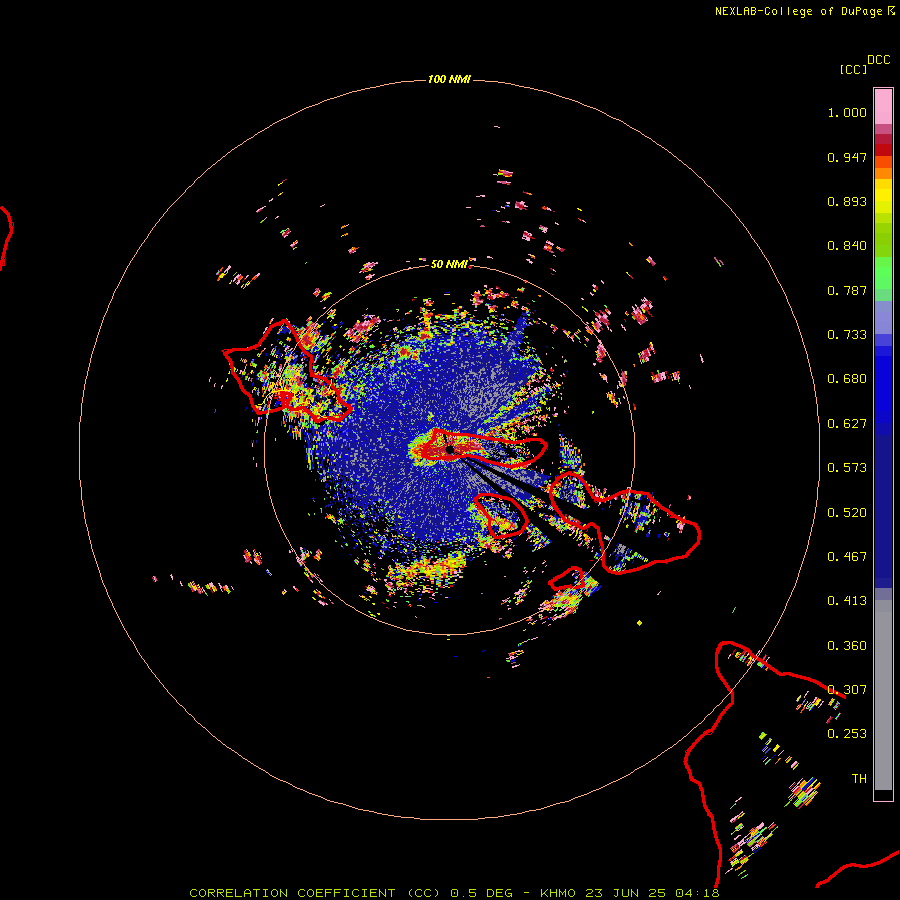Screen dimensions: 900x900
Task: Click the [CC] unit label above the scale
Action: (853, 69)
